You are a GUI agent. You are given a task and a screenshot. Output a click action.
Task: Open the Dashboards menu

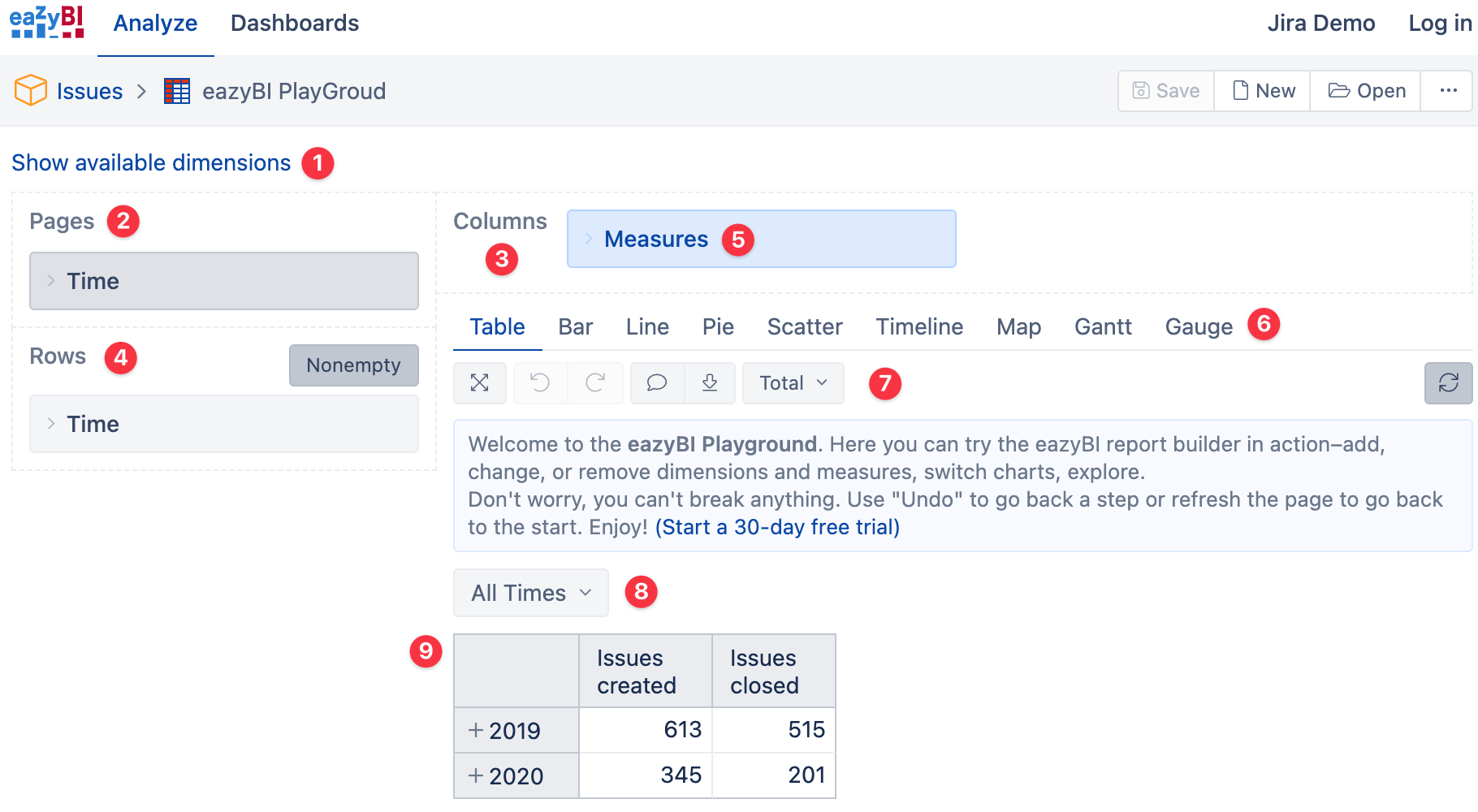(x=295, y=24)
